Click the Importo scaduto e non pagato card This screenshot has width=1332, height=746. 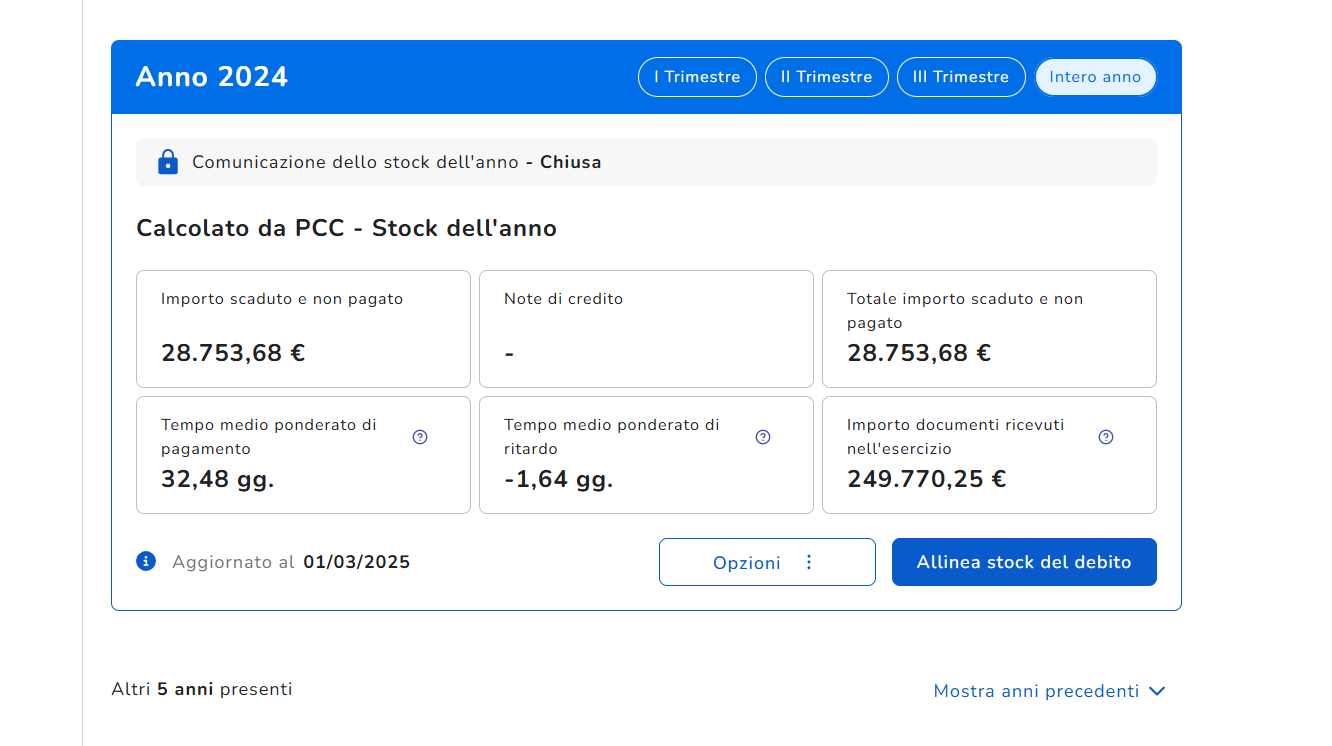tap(303, 328)
